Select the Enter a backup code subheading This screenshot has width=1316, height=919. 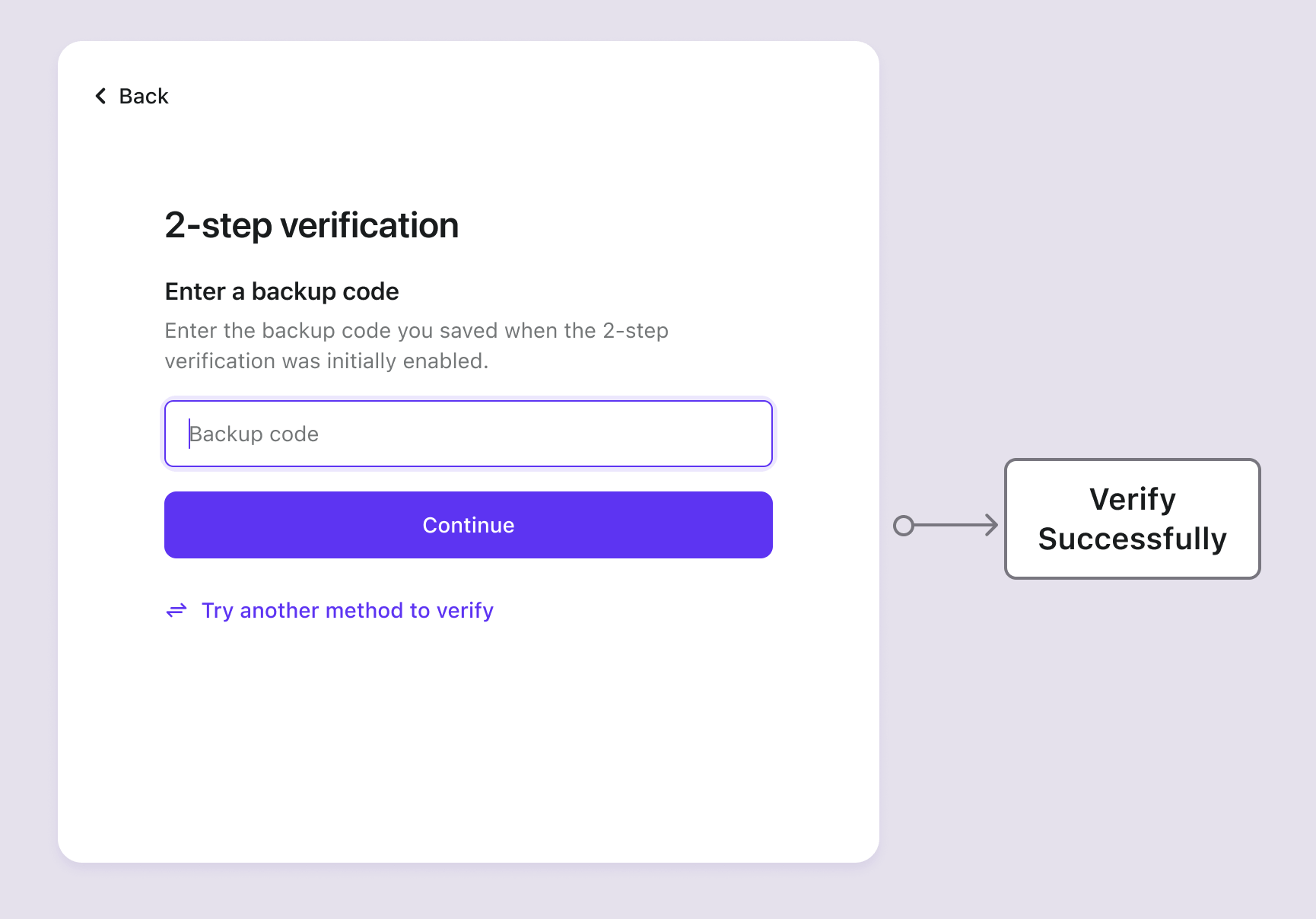tap(281, 291)
